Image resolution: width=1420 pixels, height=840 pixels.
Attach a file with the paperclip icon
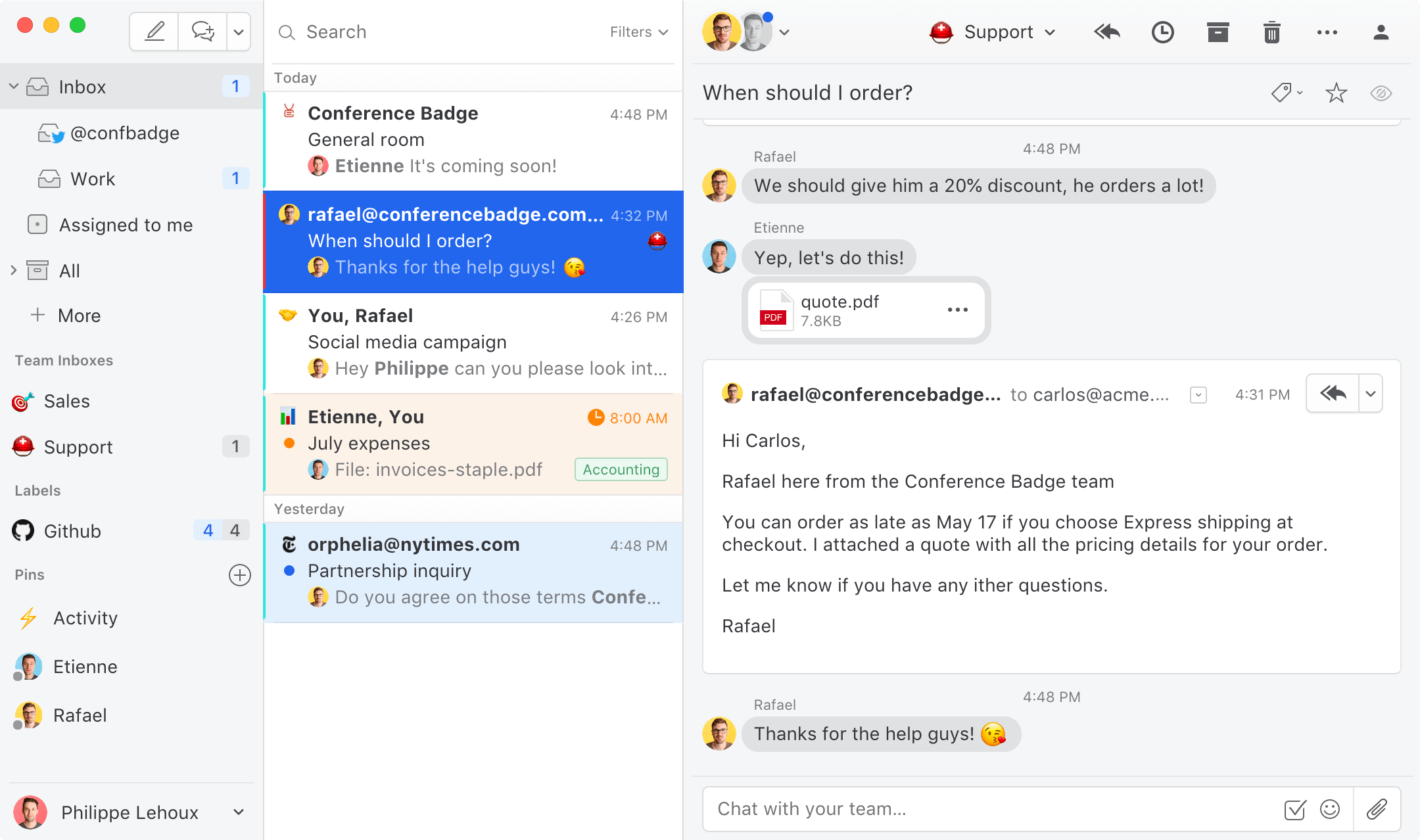pos(1377,809)
